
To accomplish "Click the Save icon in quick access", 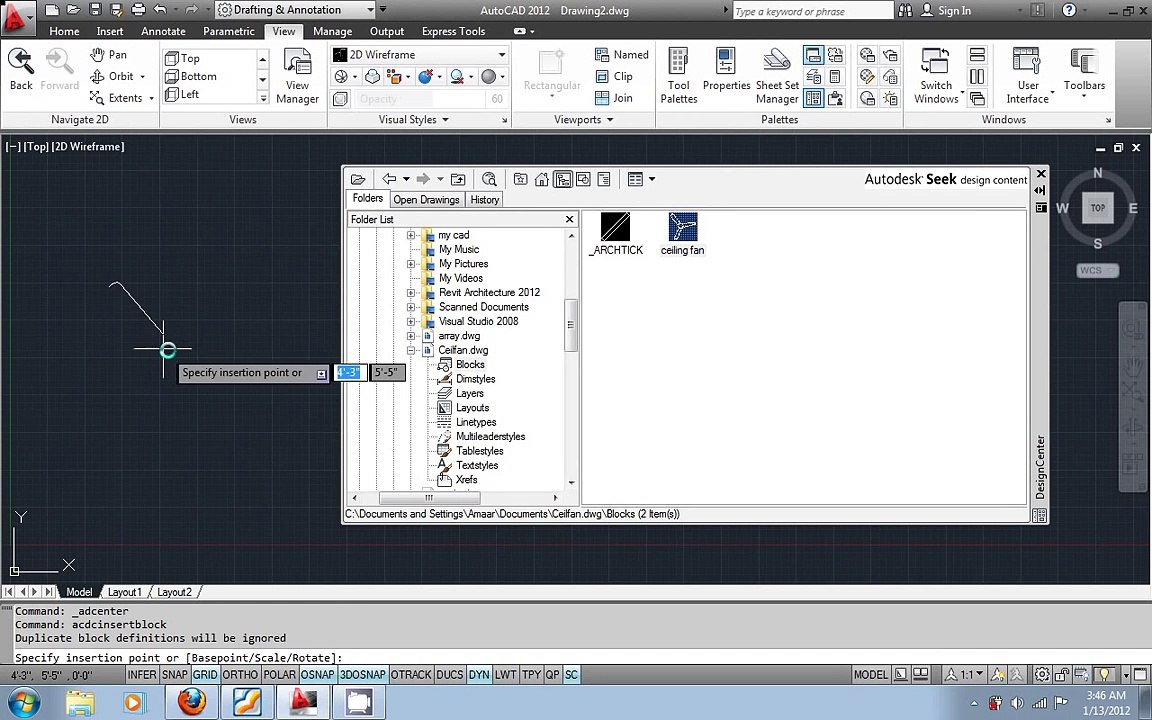I will click(95, 10).
